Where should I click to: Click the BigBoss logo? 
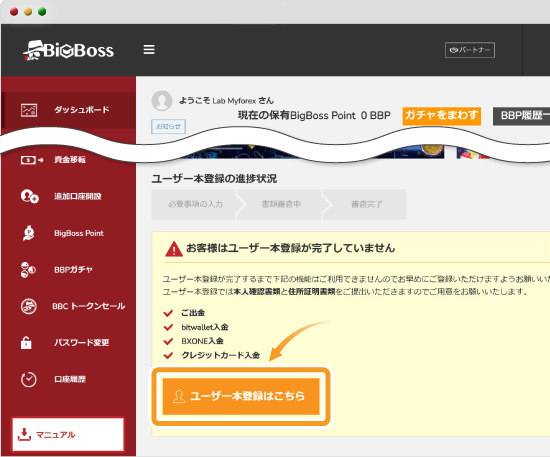pos(68,50)
